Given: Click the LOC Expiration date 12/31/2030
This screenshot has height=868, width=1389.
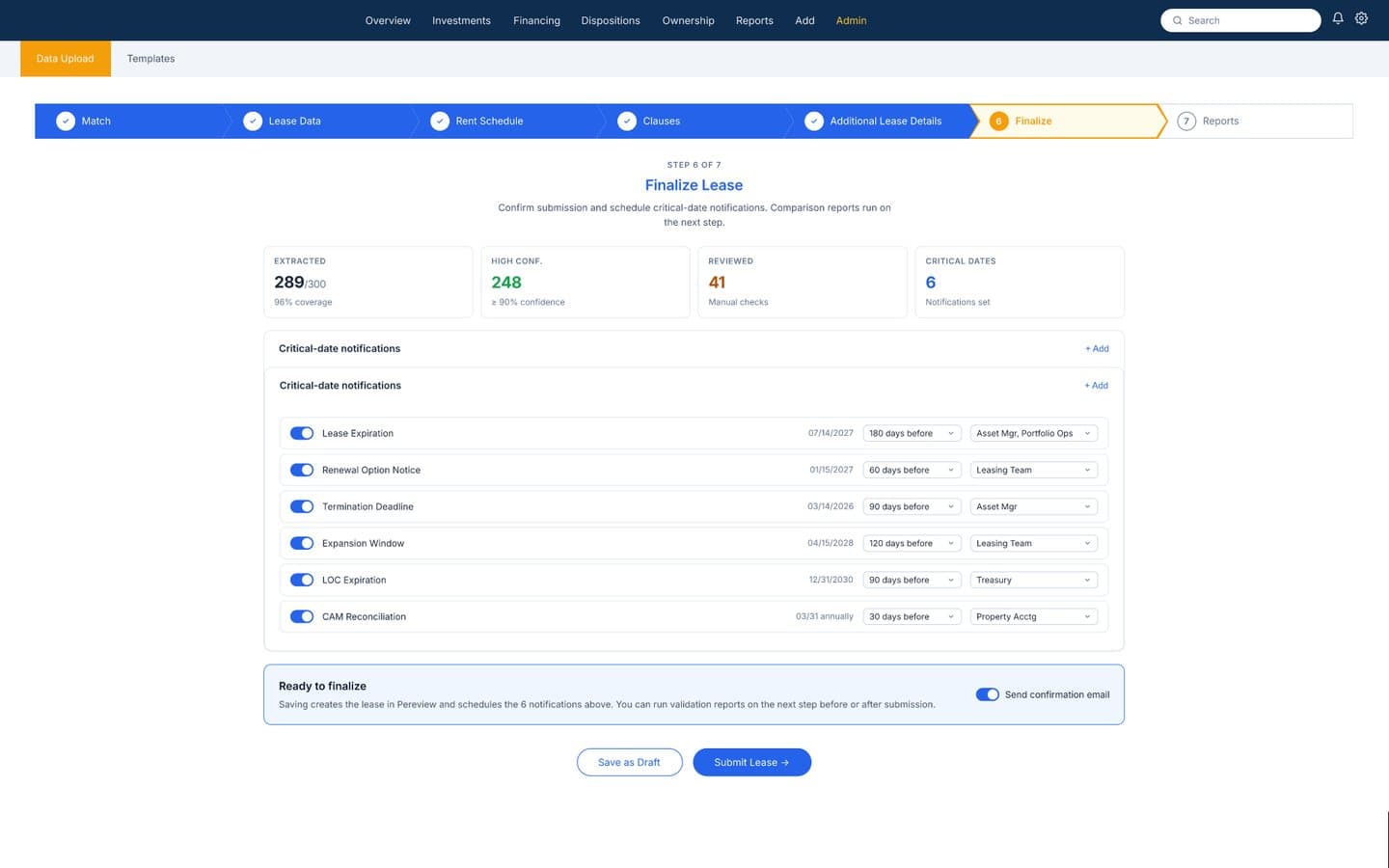Looking at the screenshot, I should click(x=831, y=581).
